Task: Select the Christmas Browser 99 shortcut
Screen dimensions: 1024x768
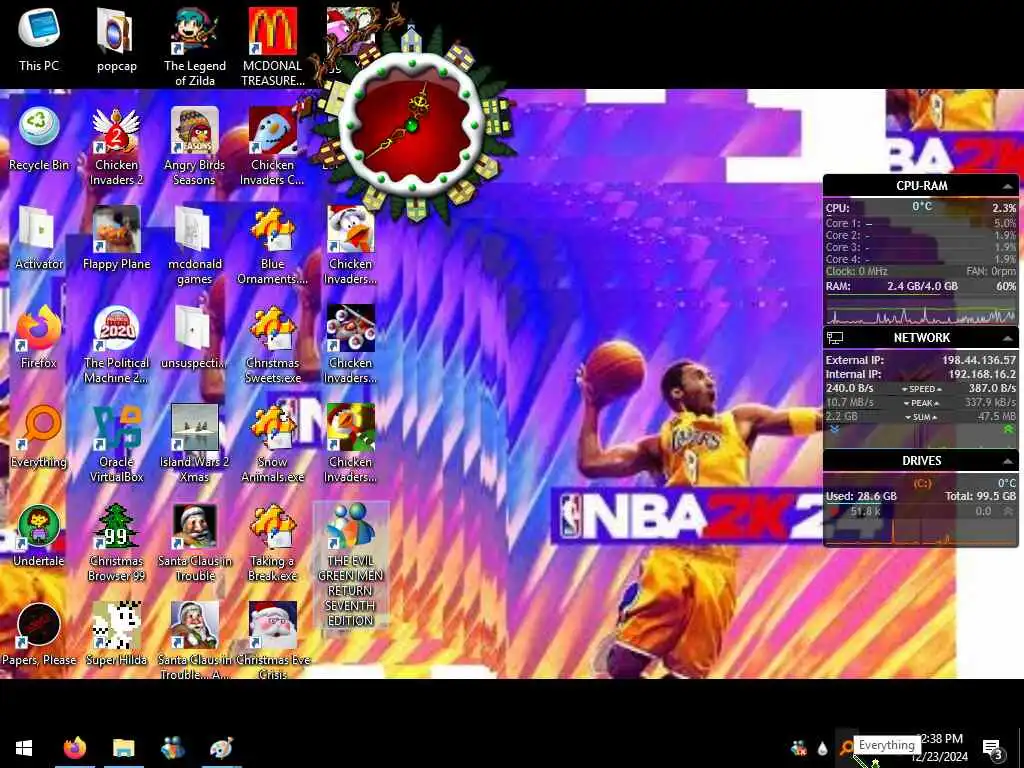Action: tap(116, 542)
